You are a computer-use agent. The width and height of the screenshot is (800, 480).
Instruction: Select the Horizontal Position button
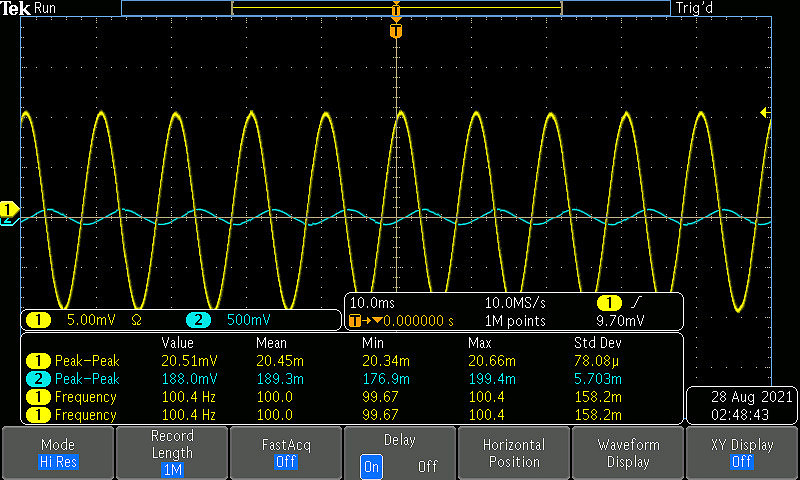tap(514, 453)
